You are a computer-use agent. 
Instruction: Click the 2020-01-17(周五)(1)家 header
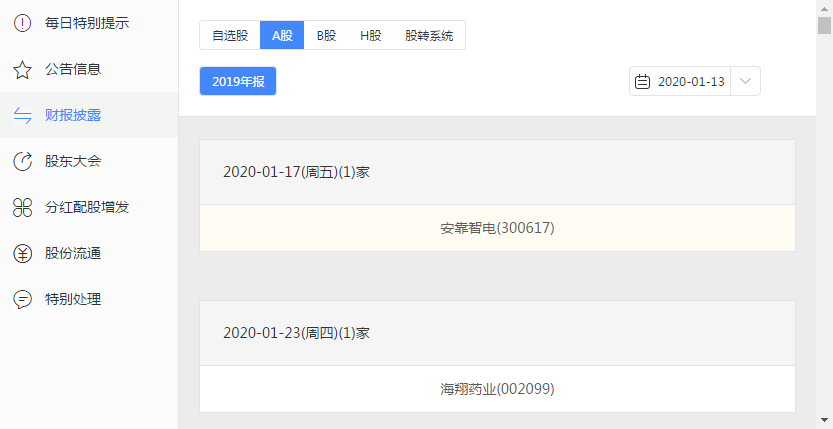497,172
